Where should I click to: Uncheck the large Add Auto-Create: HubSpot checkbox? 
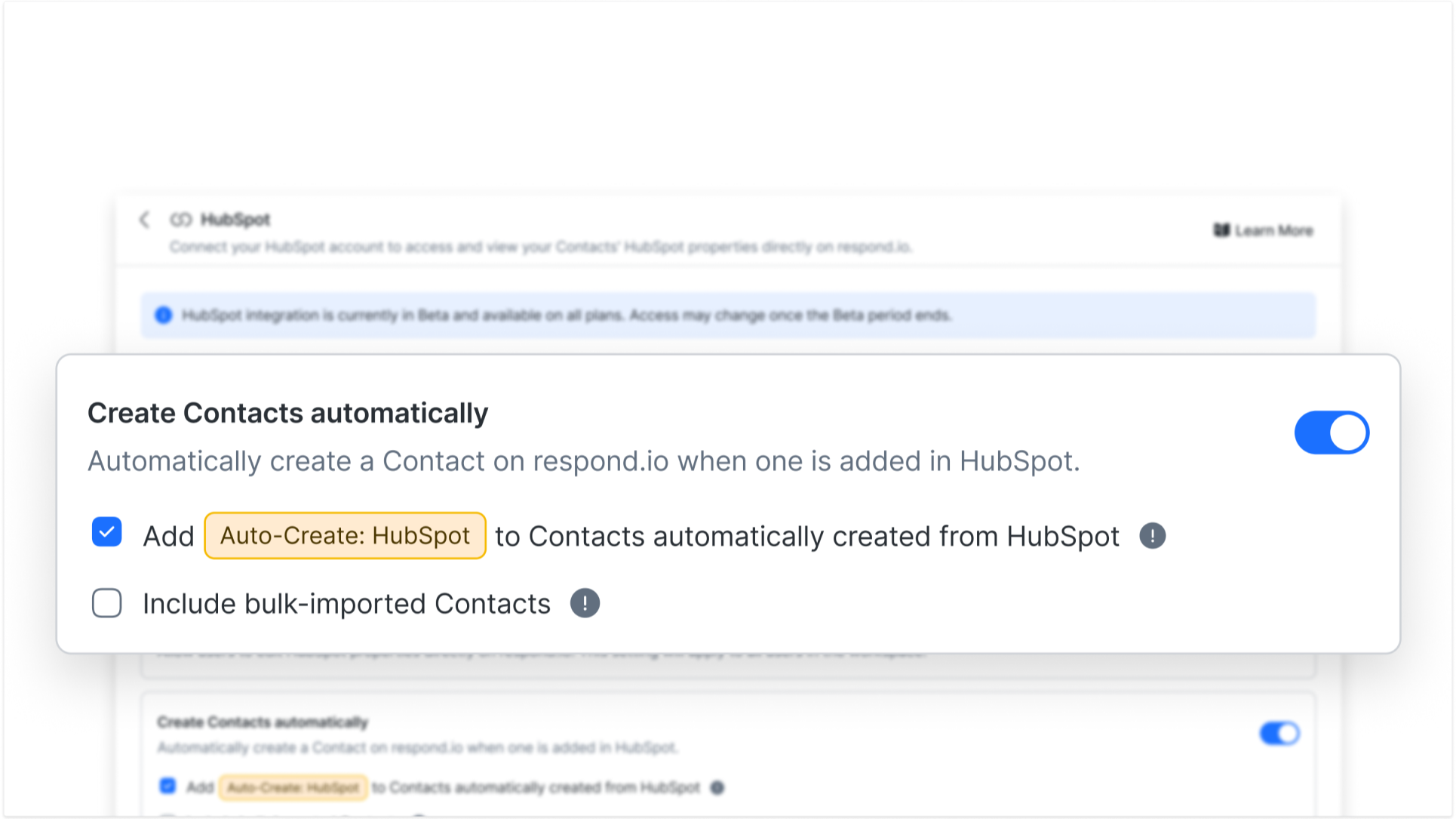[107, 532]
